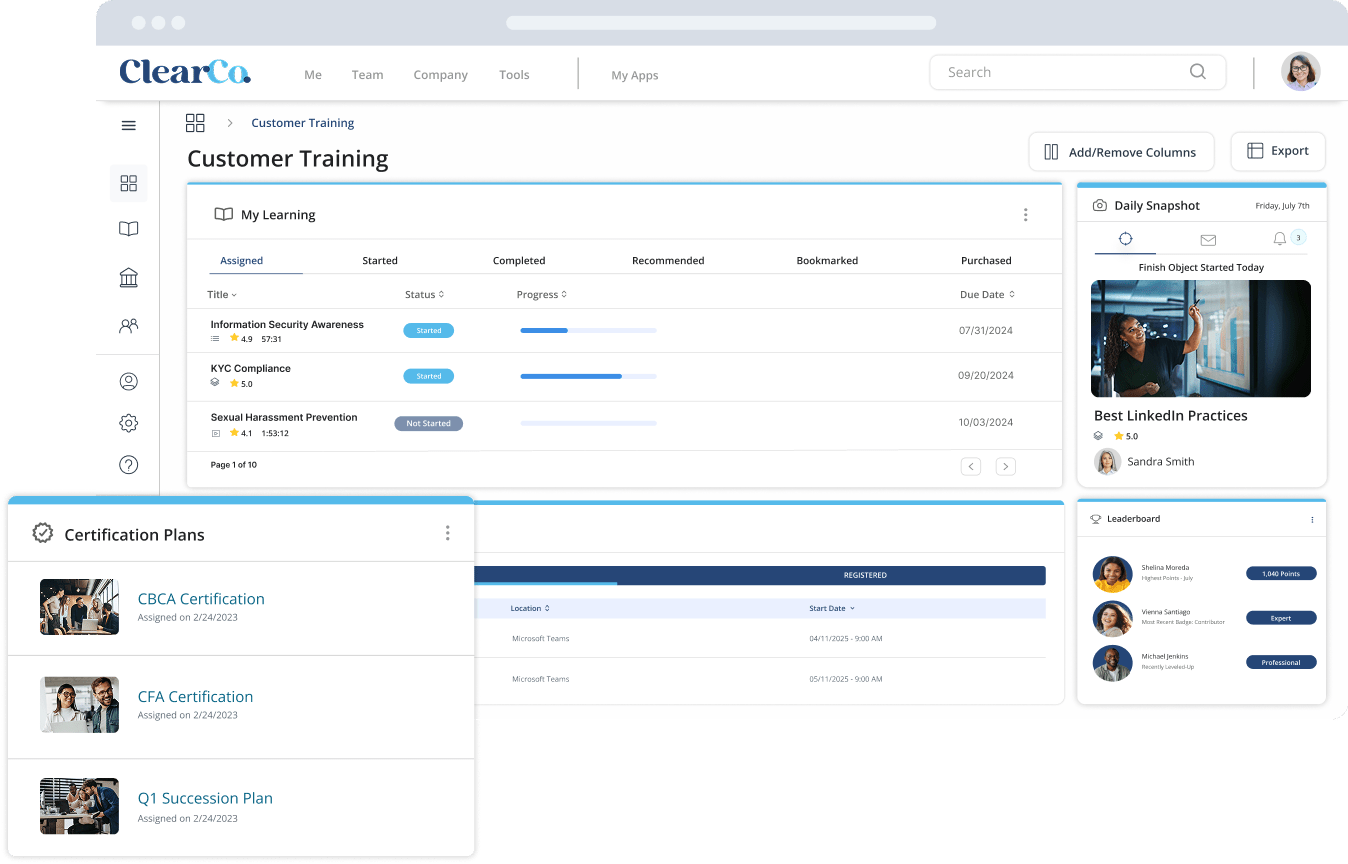Select the mail icon tab in Daily Snapshot
1348x864 pixels.
1208,240
